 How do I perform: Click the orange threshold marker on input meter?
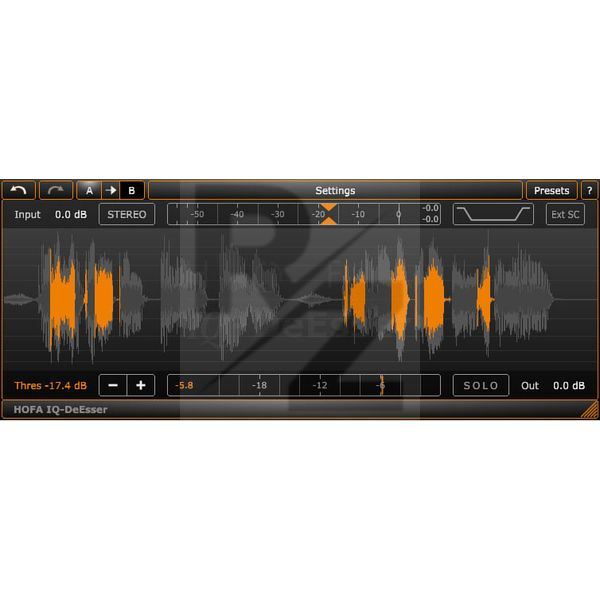[328, 214]
